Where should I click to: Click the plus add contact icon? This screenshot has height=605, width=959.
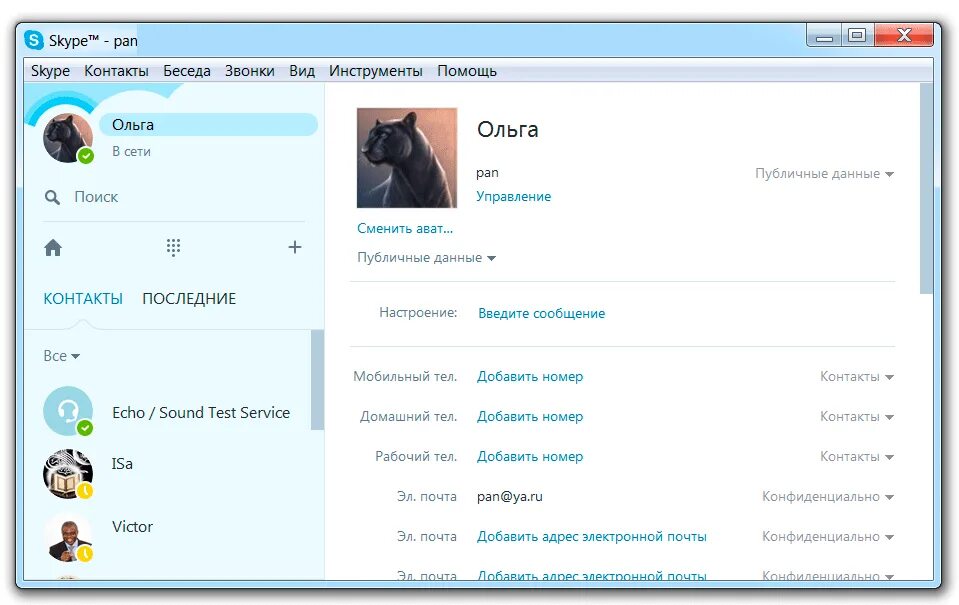click(x=295, y=247)
